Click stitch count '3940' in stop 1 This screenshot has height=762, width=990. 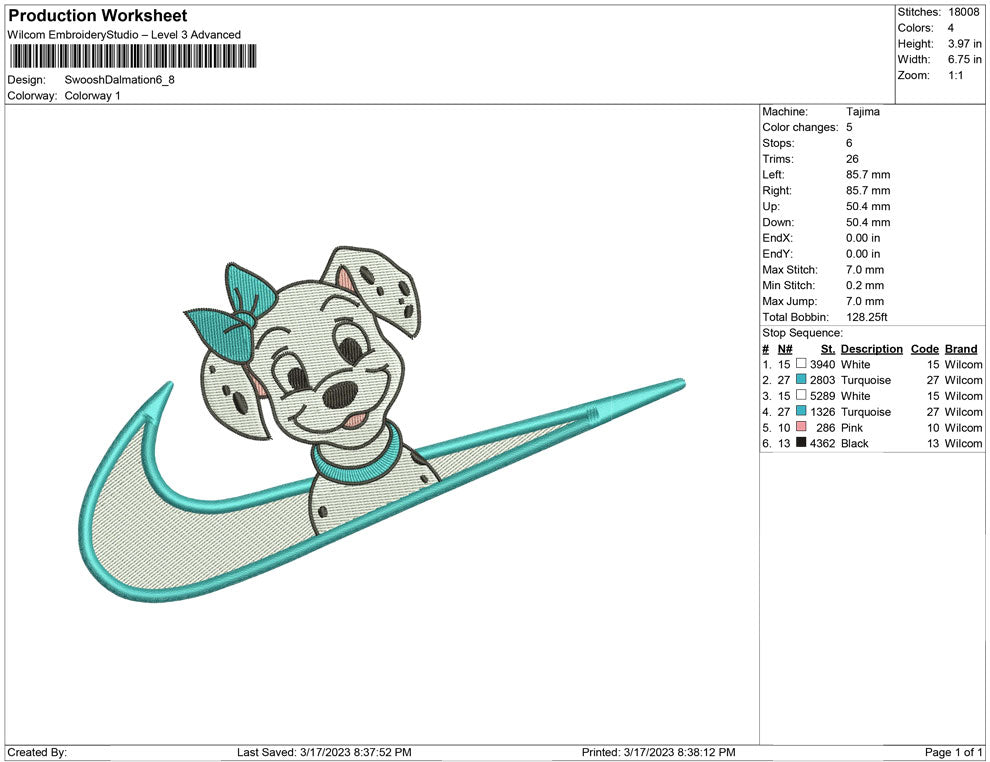coord(822,364)
